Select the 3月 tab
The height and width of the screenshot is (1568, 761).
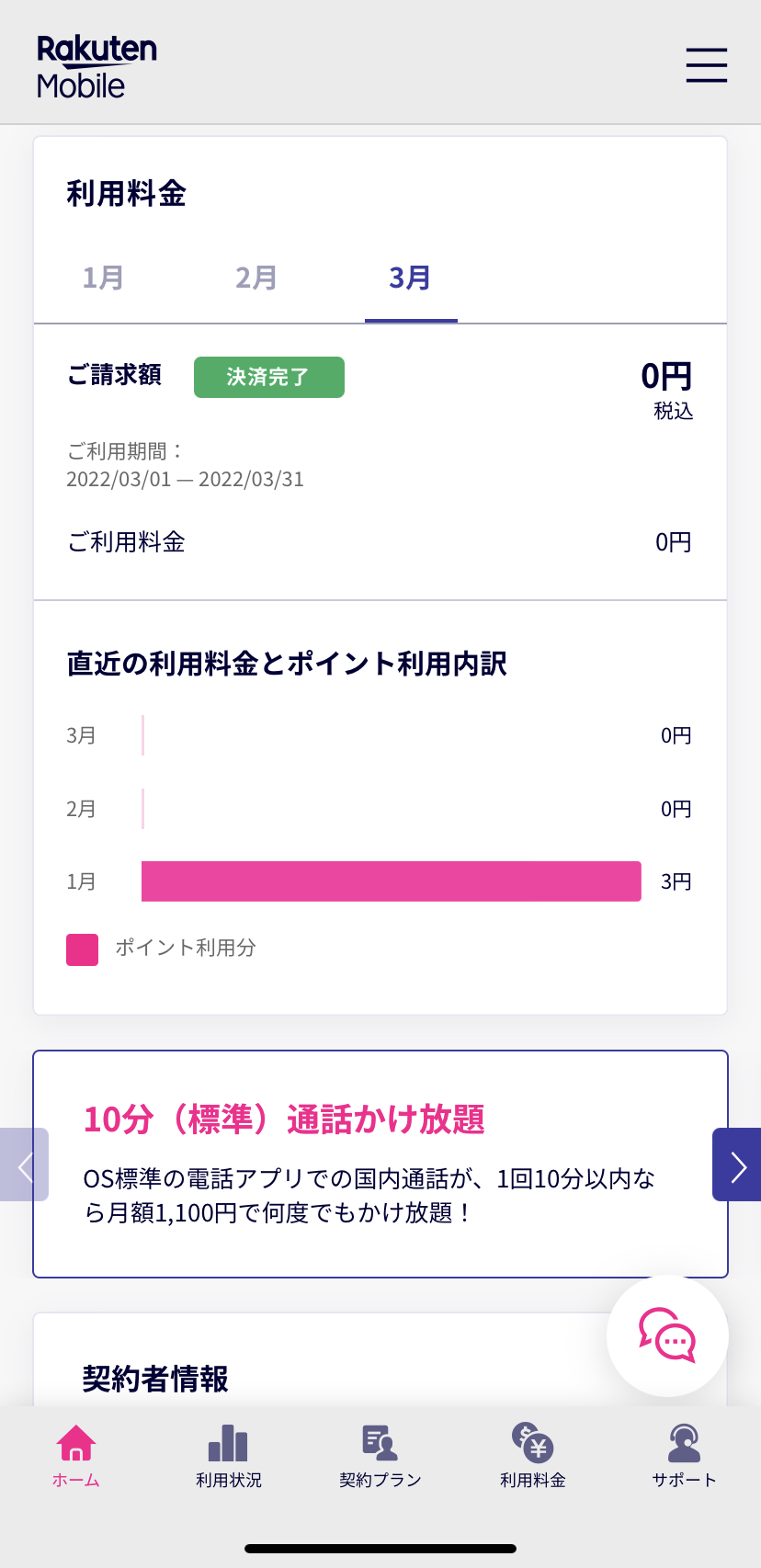tap(410, 278)
